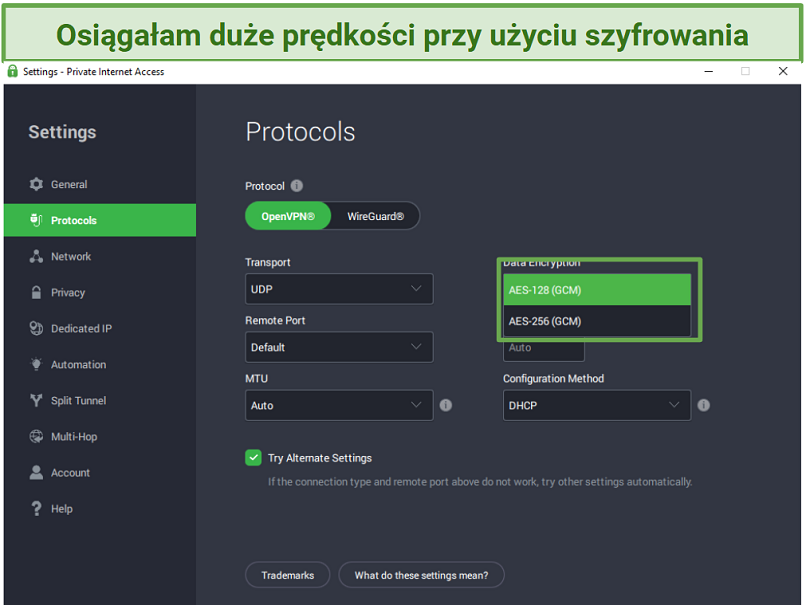
Task: Click the Help question mark icon
Action: point(36,508)
